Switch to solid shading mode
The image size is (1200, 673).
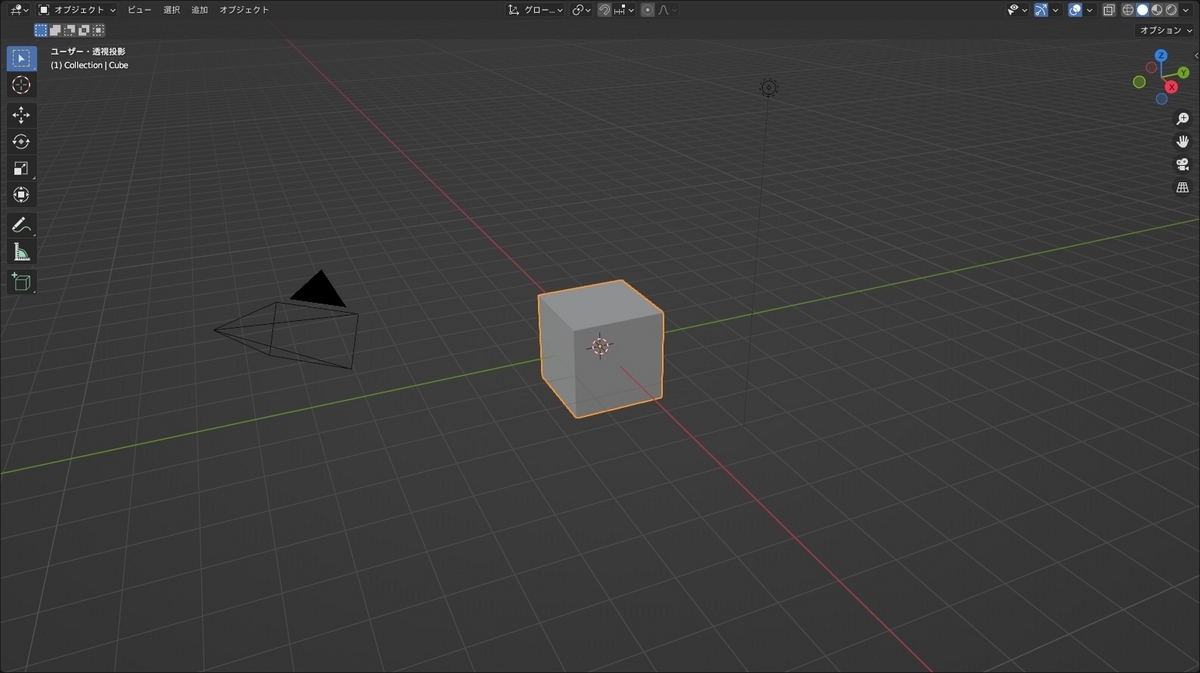[x=1142, y=10]
